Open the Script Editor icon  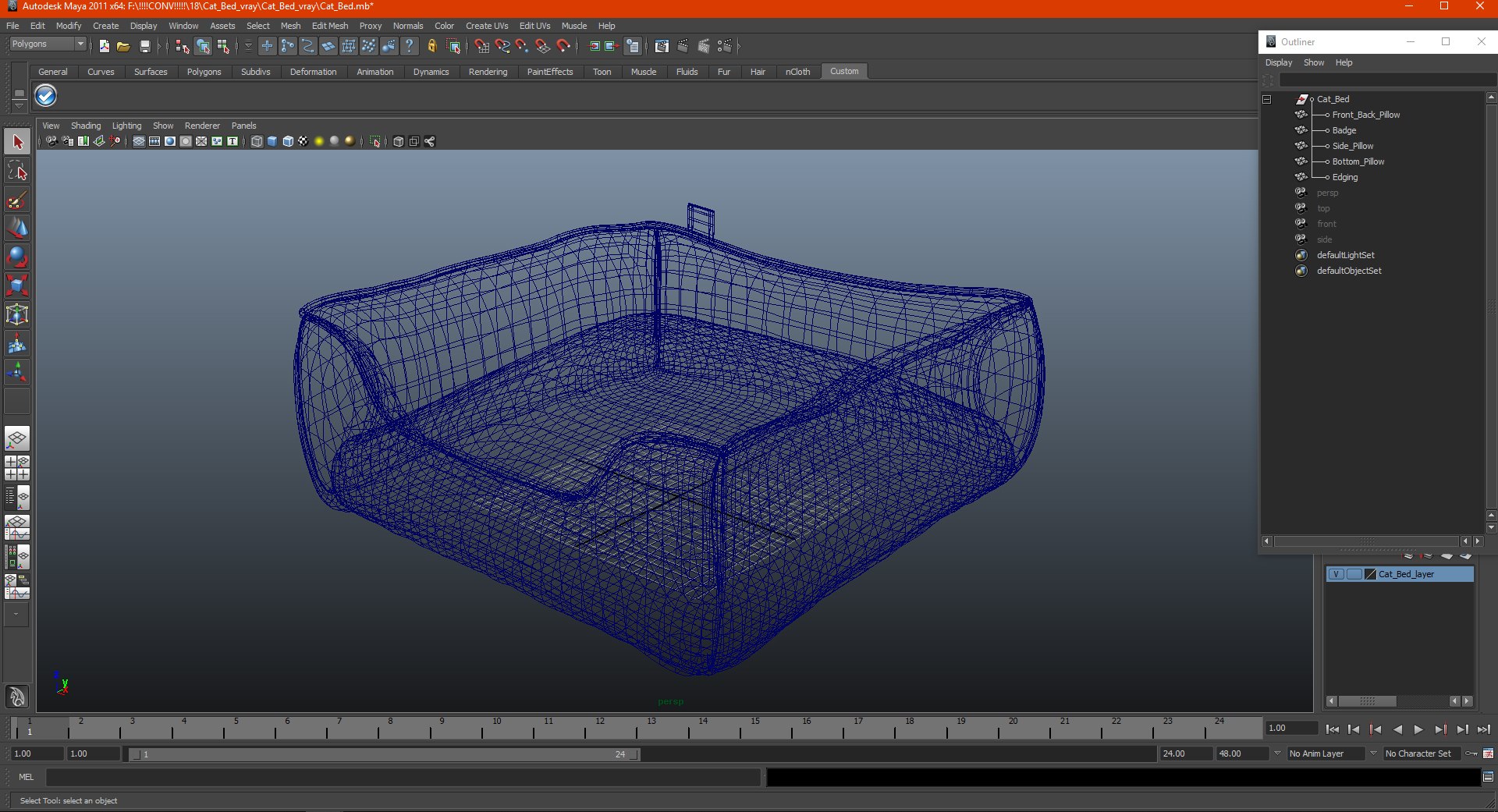tap(1488, 777)
